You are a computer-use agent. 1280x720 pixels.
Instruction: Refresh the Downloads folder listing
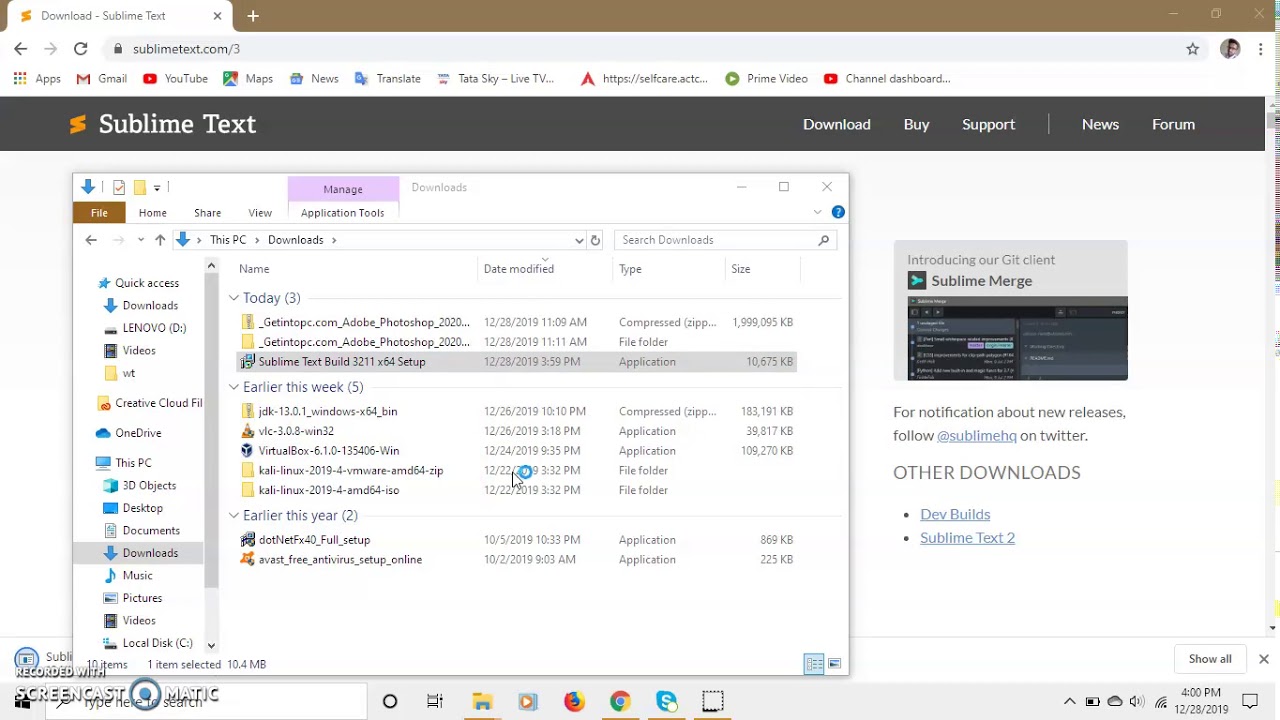point(595,240)
